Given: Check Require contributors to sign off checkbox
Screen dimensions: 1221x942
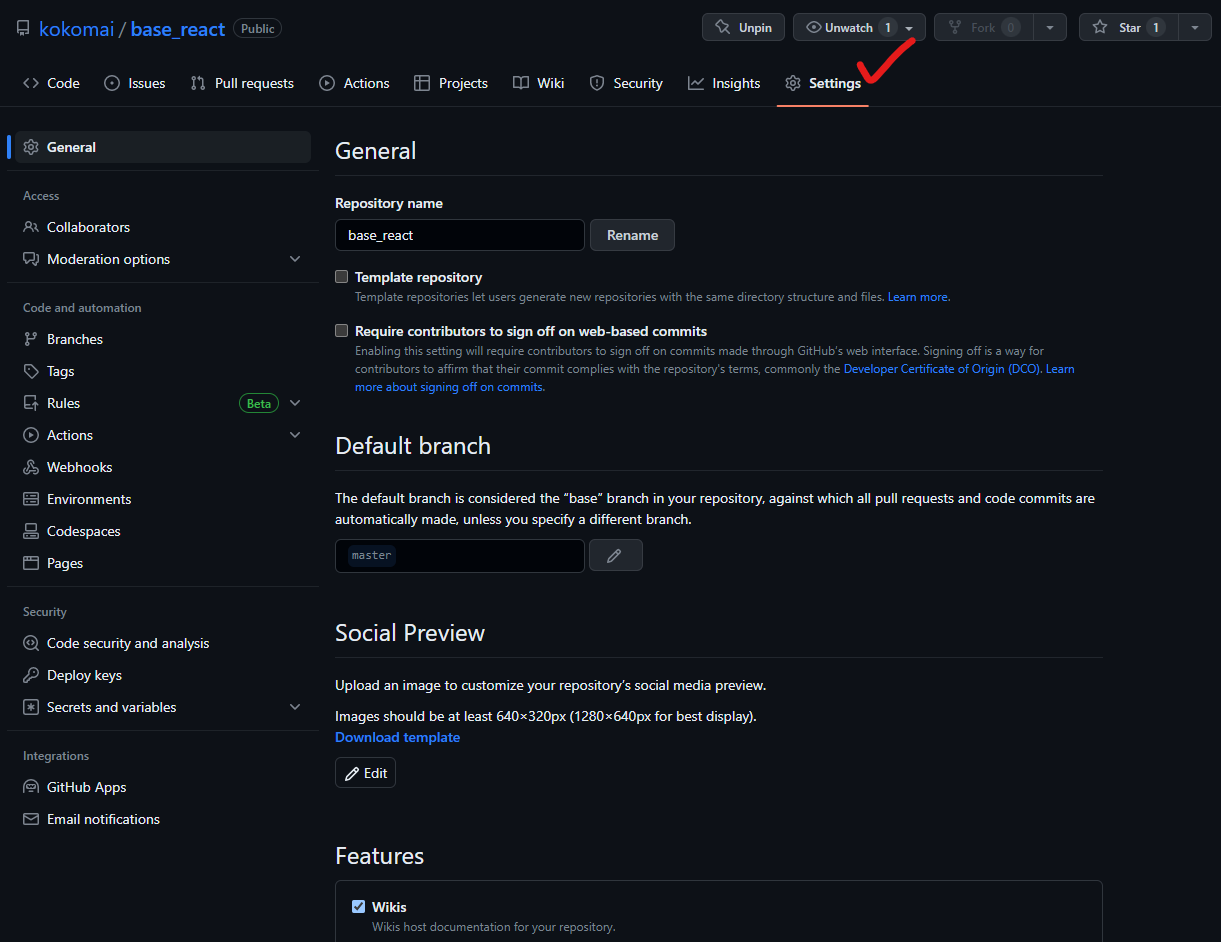Looking at the screenshot, I should tap(342, 331).
